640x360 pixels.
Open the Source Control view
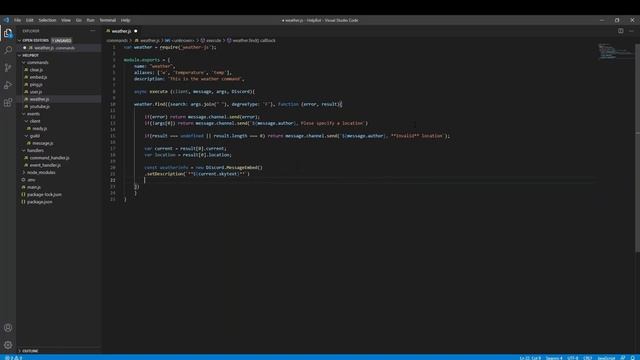[8, 67]
